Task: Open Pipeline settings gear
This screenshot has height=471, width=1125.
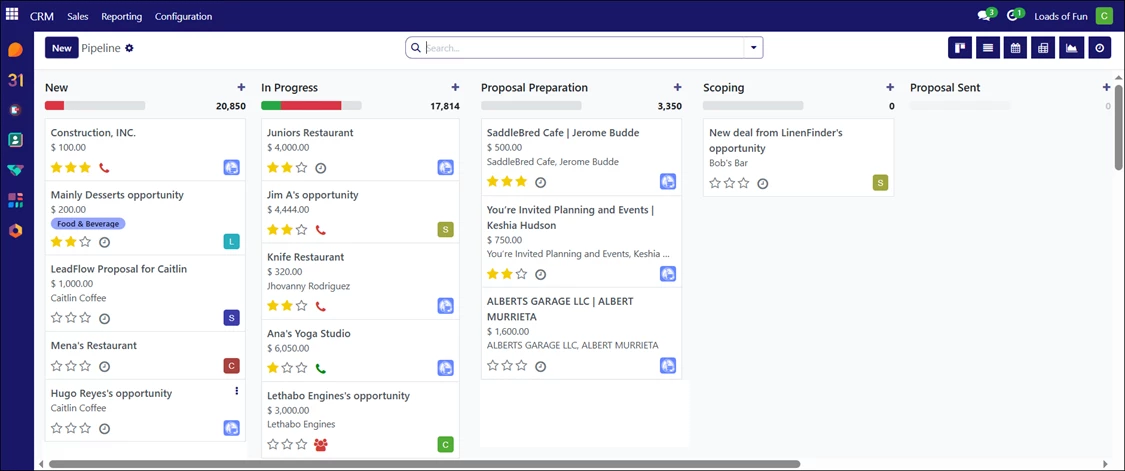Action: [x=129, y=48]
